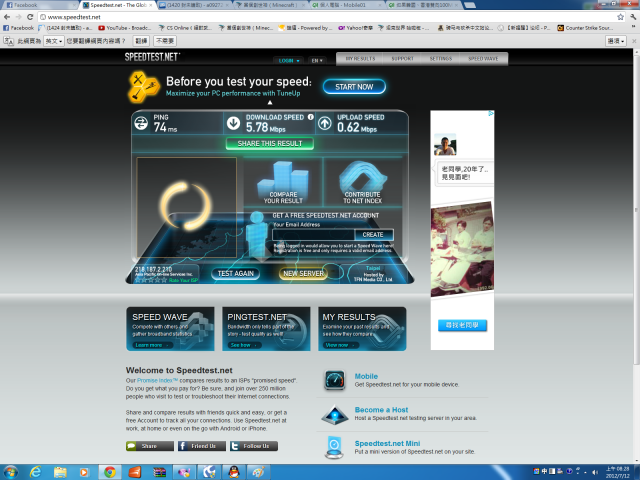Open the Paint taskbar icon
This screenshot has width=640, height=480.
coord(258,472)
